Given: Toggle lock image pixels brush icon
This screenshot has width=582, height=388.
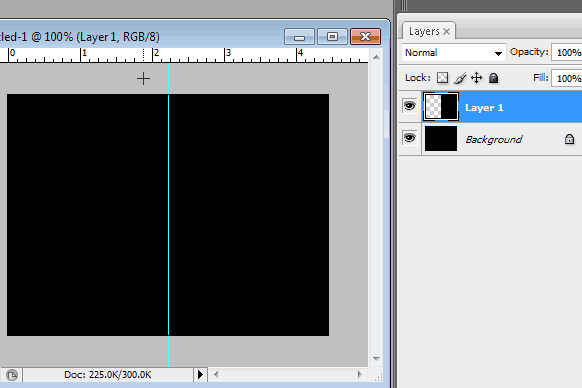Looking at the screenshot, I should [460, 78].
